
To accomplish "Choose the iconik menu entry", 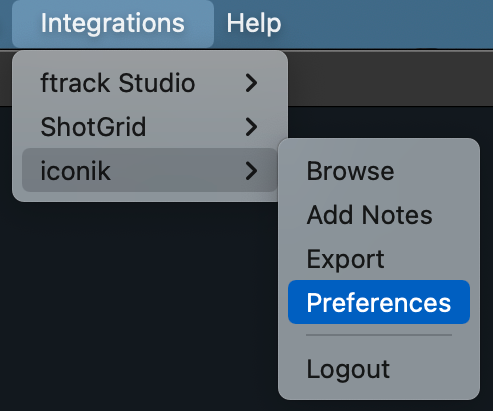I will (x=150, y=170).
